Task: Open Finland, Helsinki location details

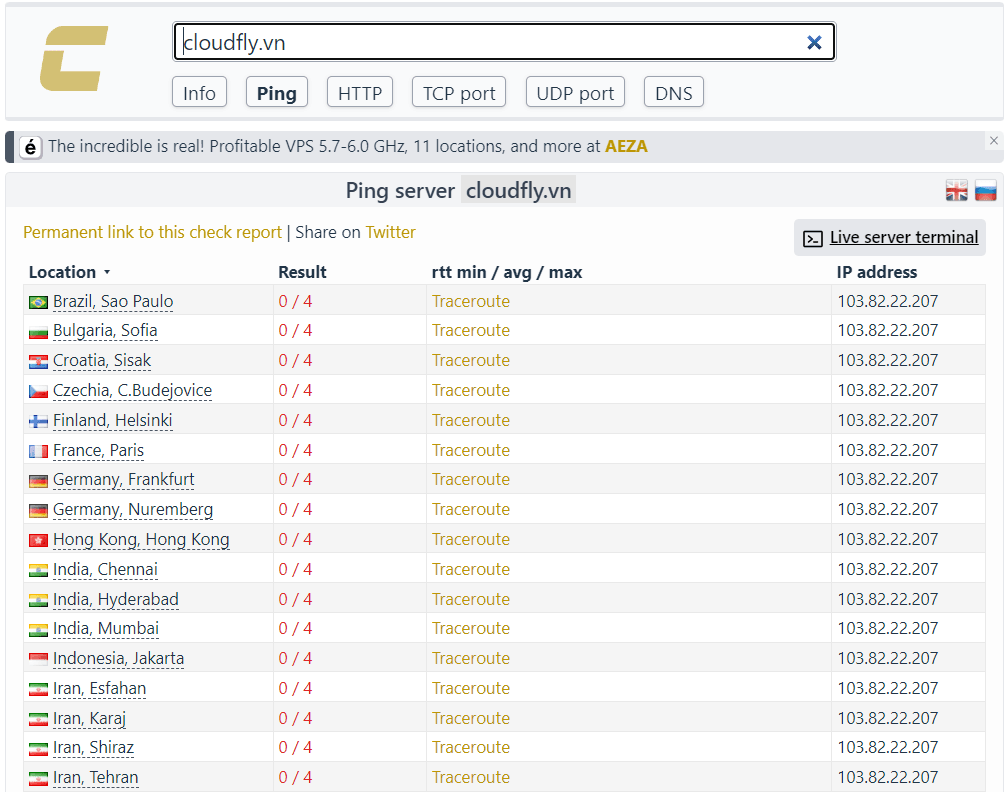Action: (x=112, y=420)
